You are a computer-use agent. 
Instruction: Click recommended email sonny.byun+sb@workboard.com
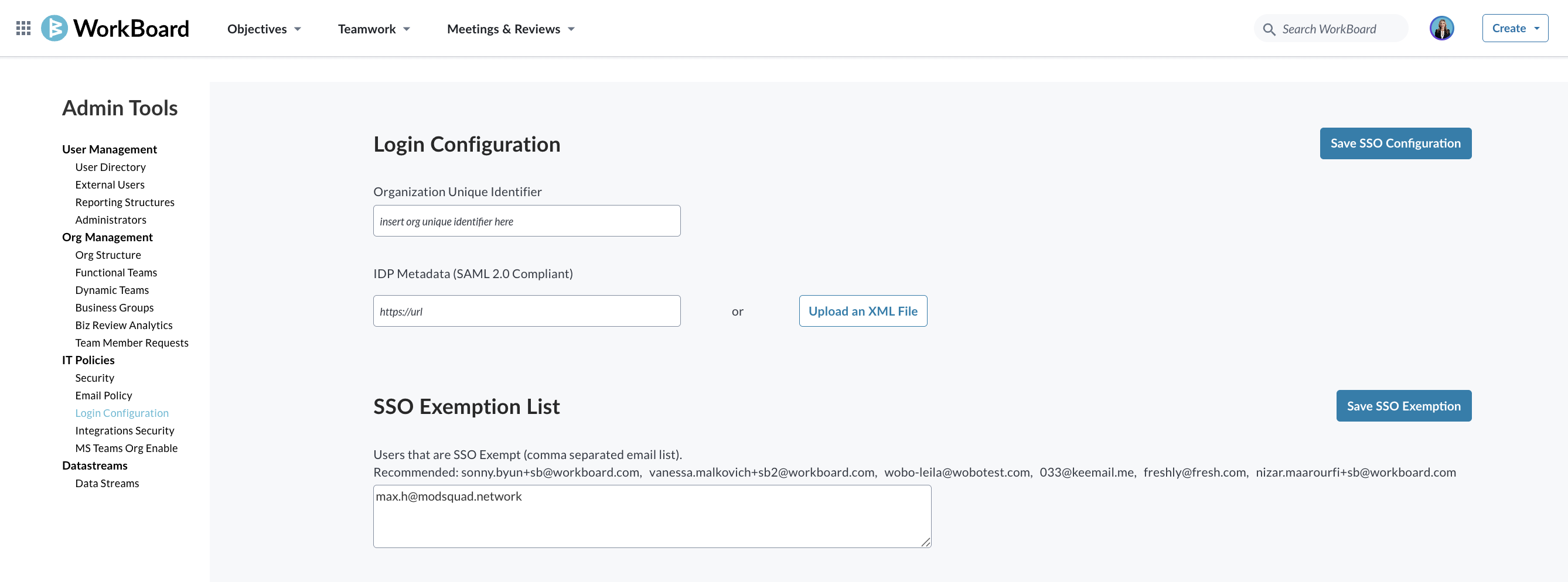pyautogui.click(x=550, y=473)
